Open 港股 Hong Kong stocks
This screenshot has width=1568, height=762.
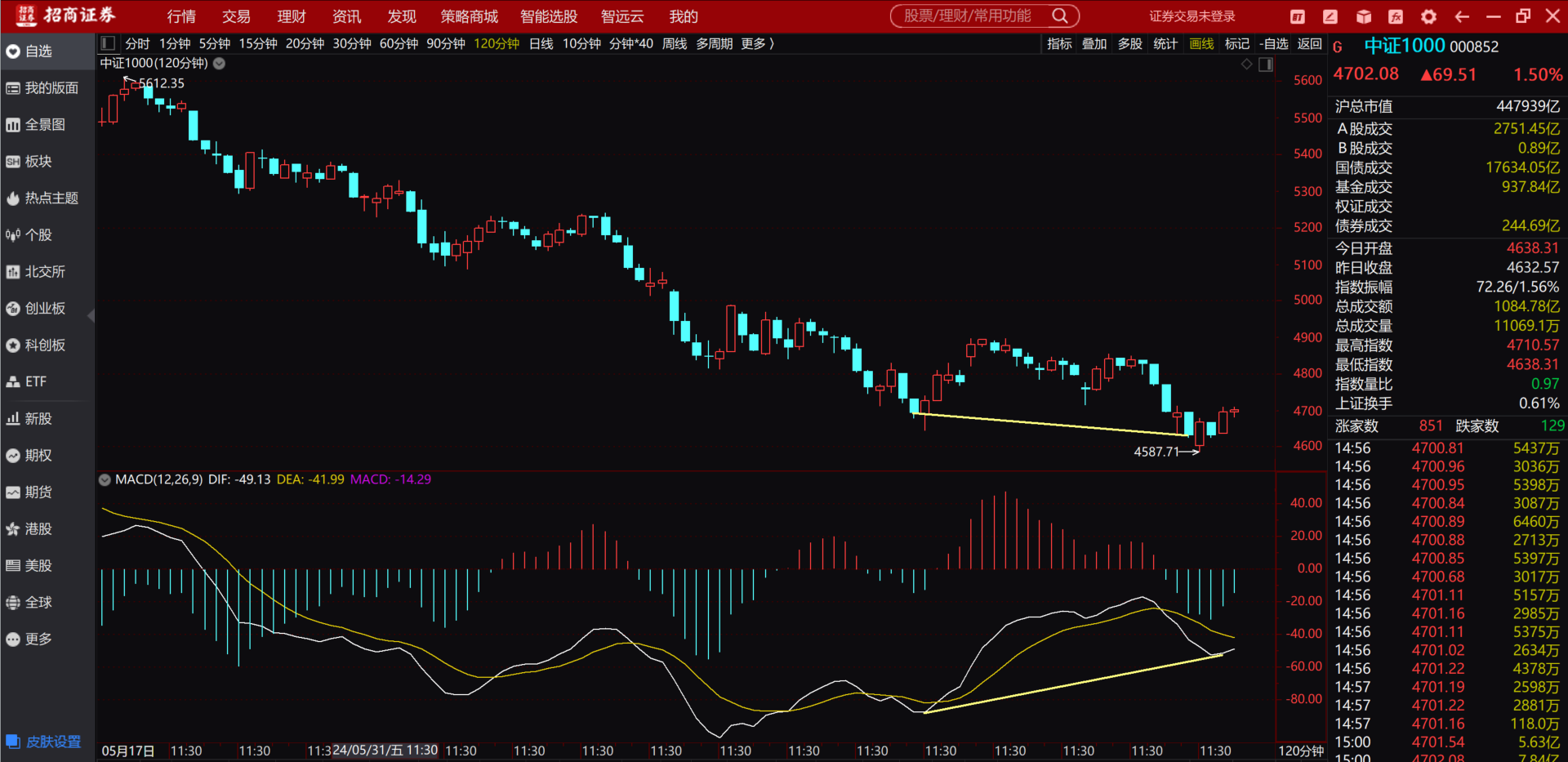47,529
